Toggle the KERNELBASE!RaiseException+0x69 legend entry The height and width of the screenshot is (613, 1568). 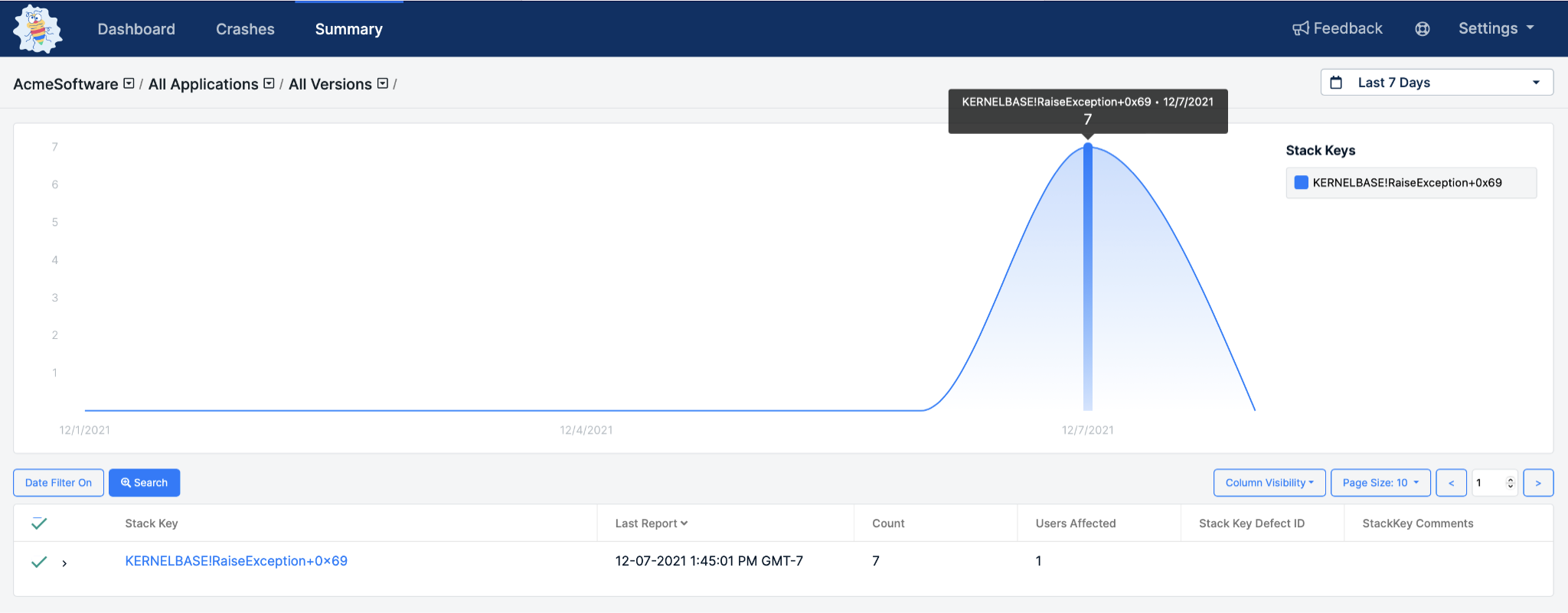1411,183
